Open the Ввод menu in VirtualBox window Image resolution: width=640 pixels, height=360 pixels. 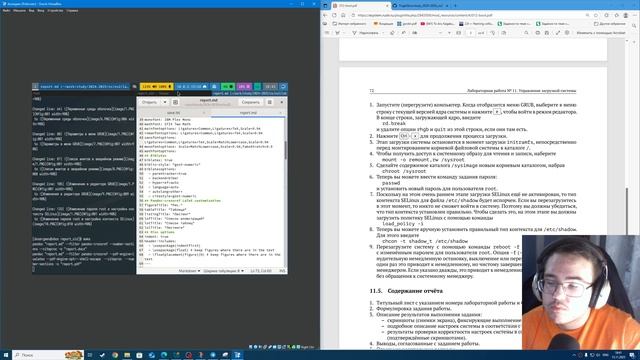[41, 11]
